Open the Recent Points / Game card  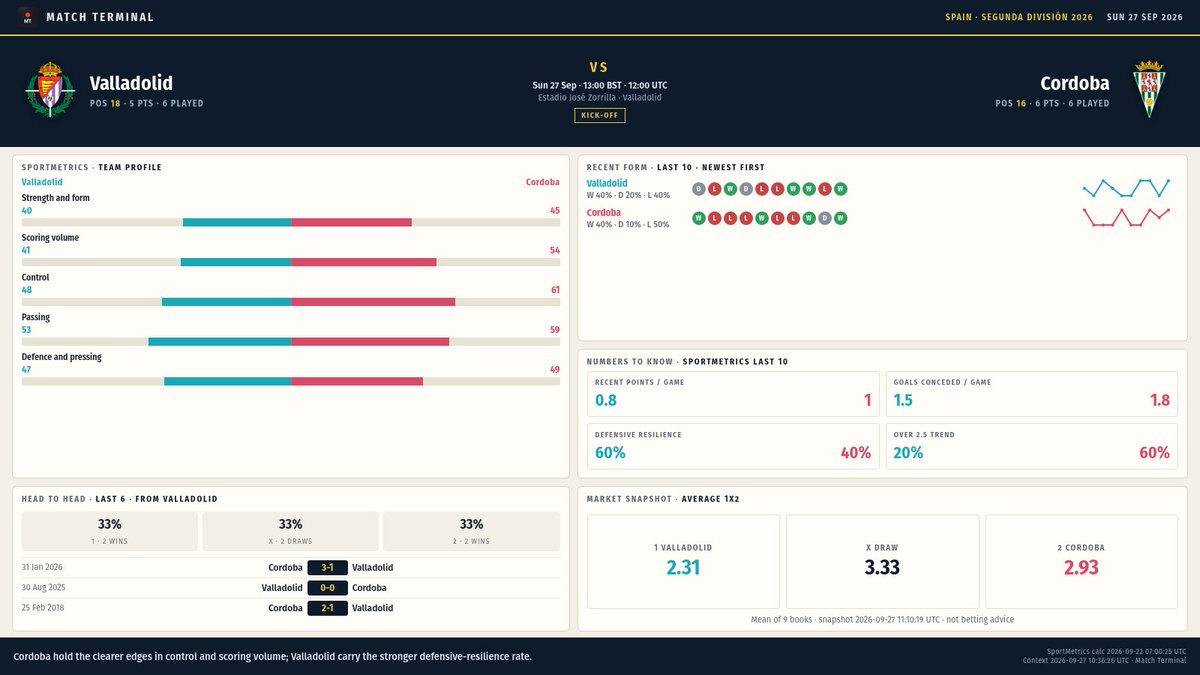(x=733, y=394)
